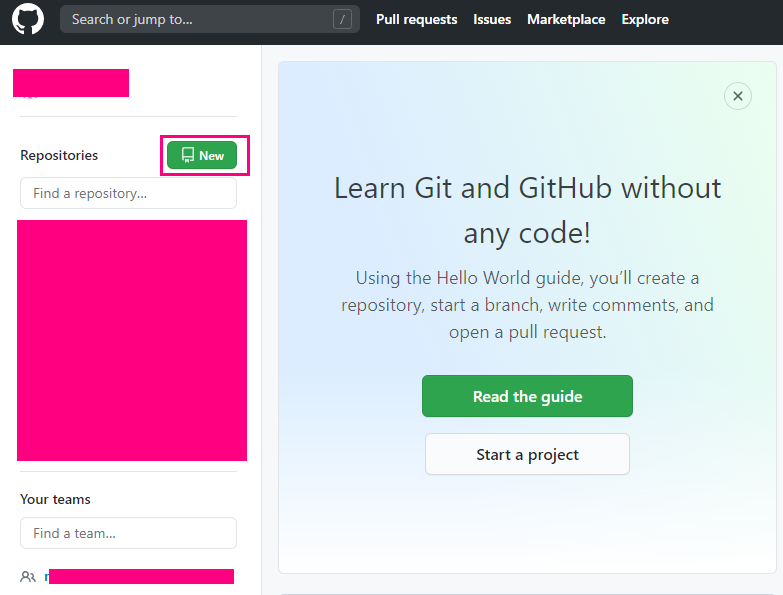
Task: Click the Find a repository input
Action: 128,193
